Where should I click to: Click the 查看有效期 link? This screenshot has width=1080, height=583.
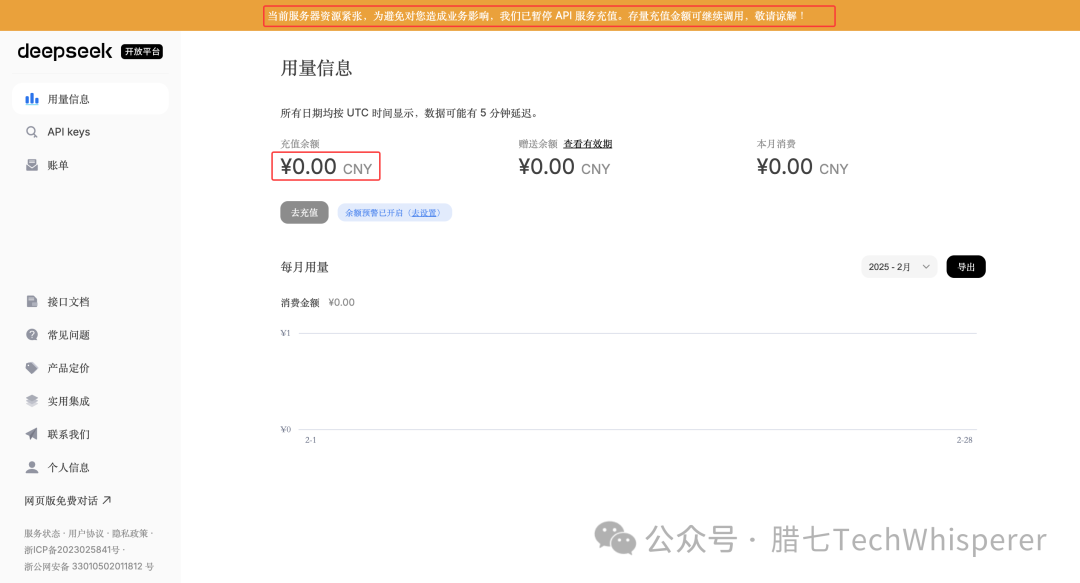tap(589, 143)
